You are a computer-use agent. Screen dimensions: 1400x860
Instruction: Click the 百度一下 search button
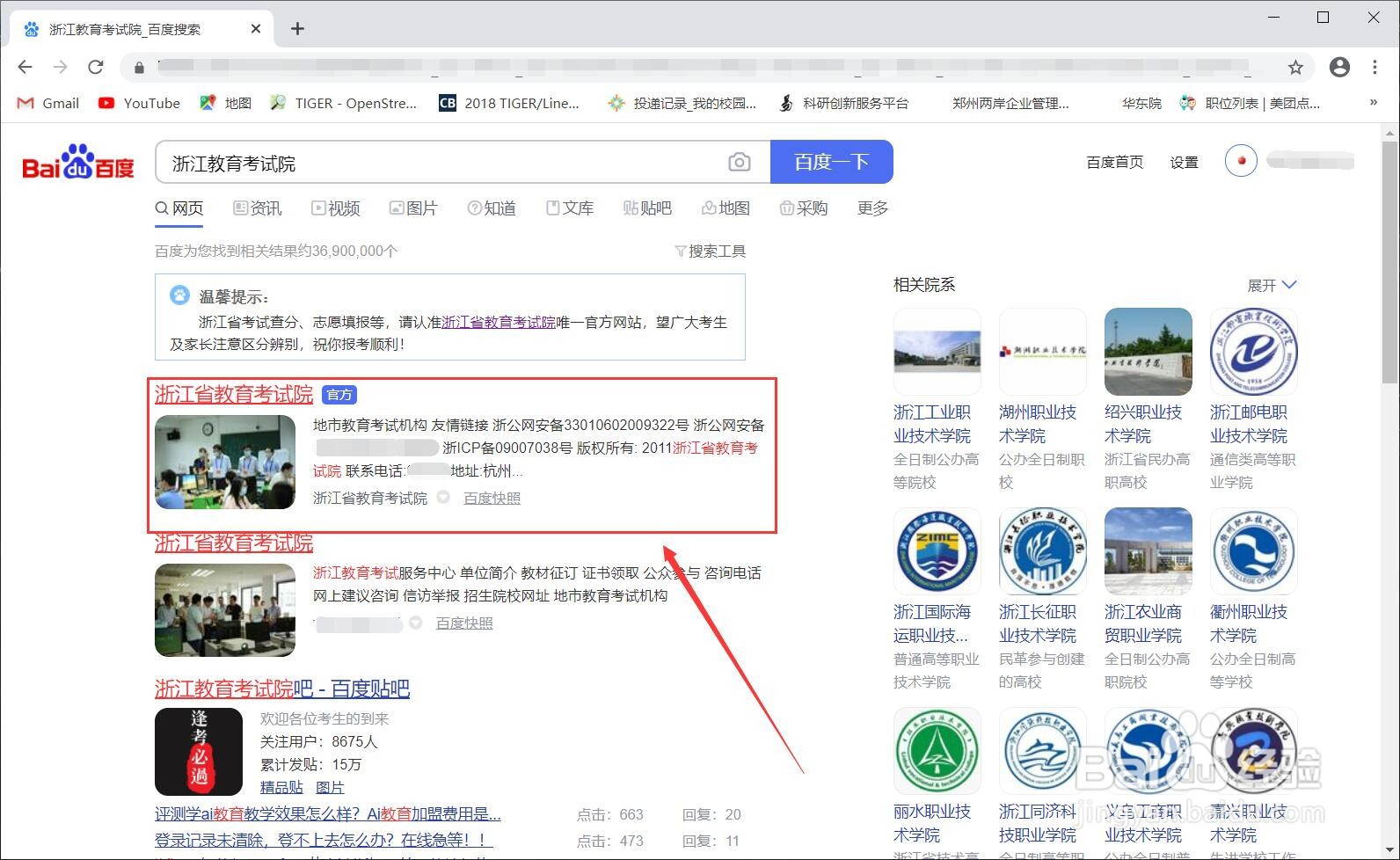pyautogui.click(x=832, y=162)
